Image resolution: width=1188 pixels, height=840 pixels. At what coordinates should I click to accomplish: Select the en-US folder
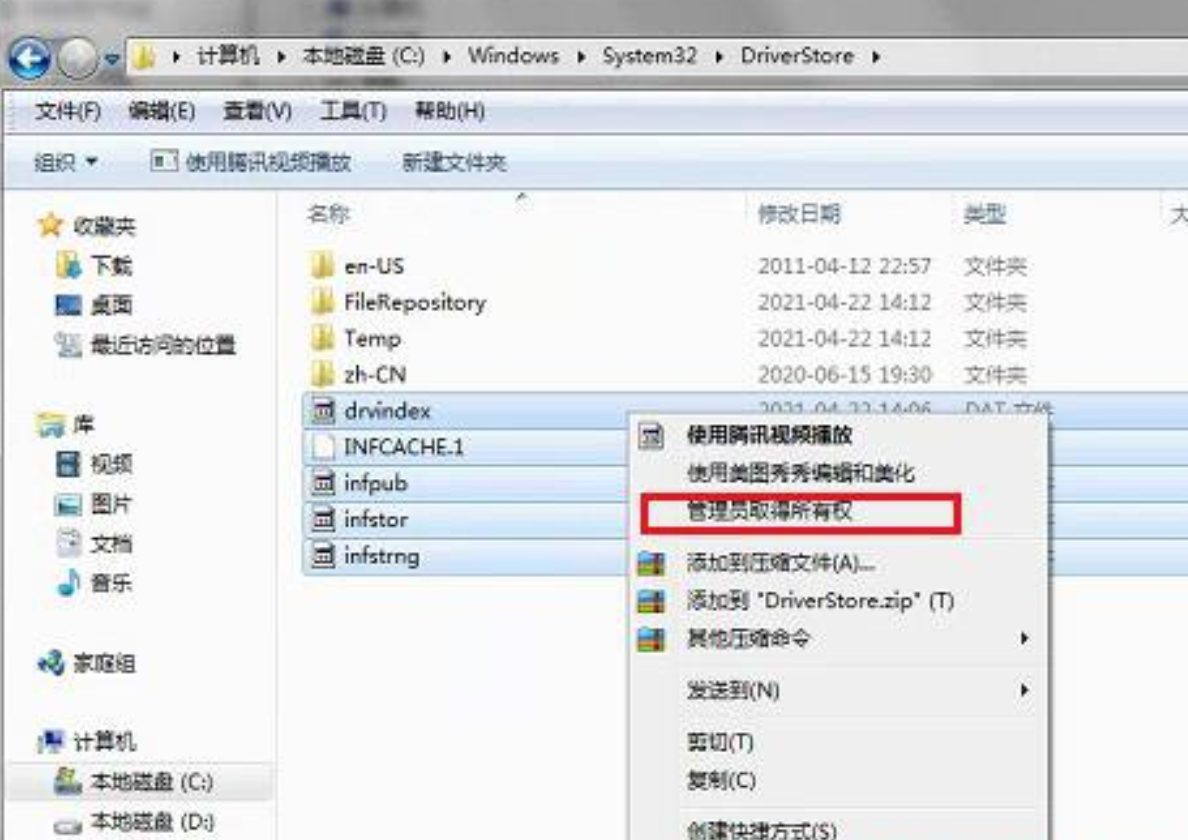coord(374,266)
